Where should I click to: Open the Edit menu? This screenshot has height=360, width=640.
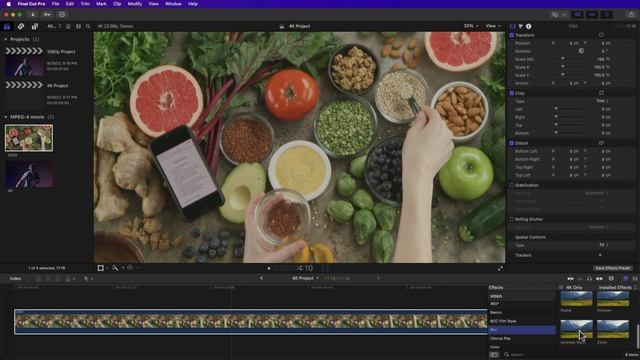point(70,4)
